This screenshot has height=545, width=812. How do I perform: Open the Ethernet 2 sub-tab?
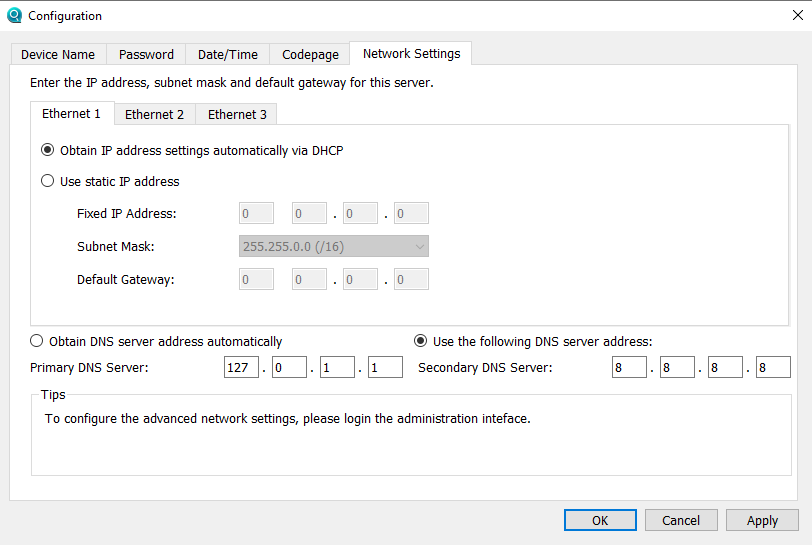click(x=154, y=114)
